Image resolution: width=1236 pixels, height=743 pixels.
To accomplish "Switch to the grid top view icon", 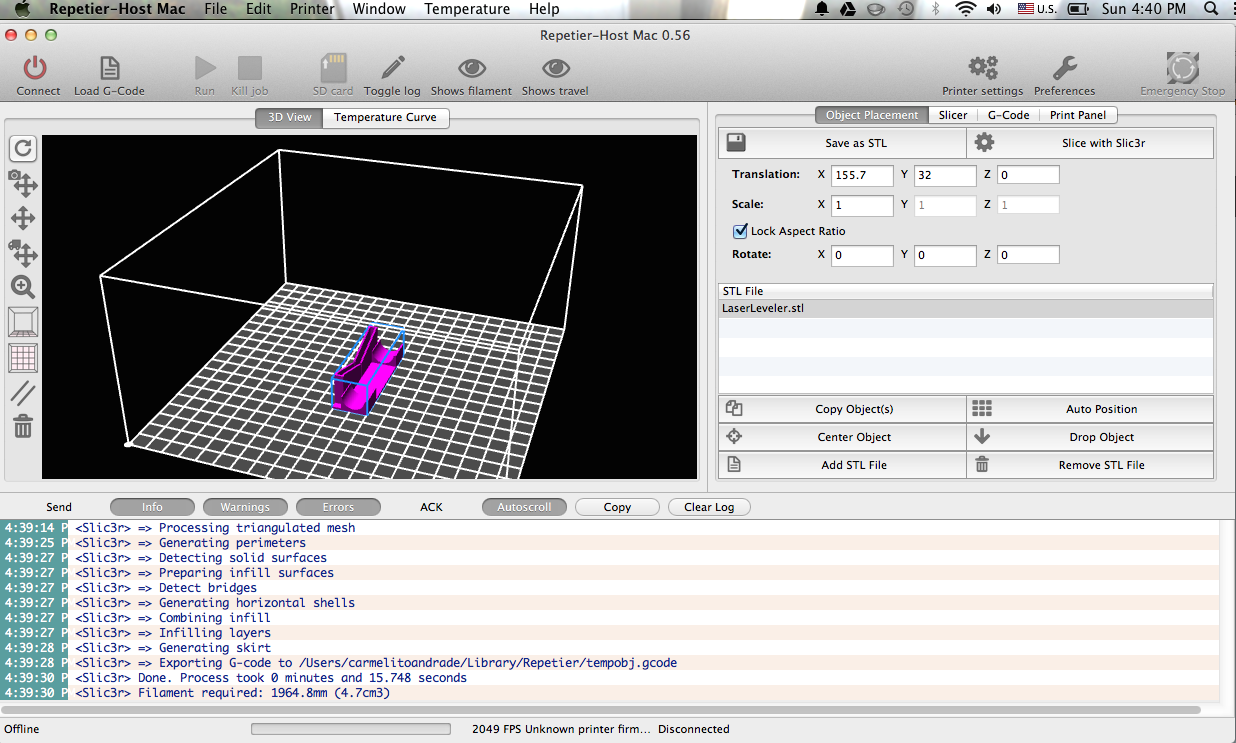I will pyautogui.click(x=23, y=357).
